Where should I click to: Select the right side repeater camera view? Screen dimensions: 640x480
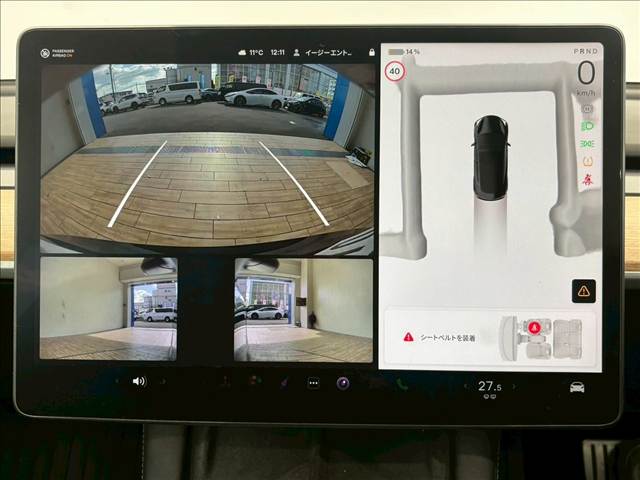tap(304, 310)
